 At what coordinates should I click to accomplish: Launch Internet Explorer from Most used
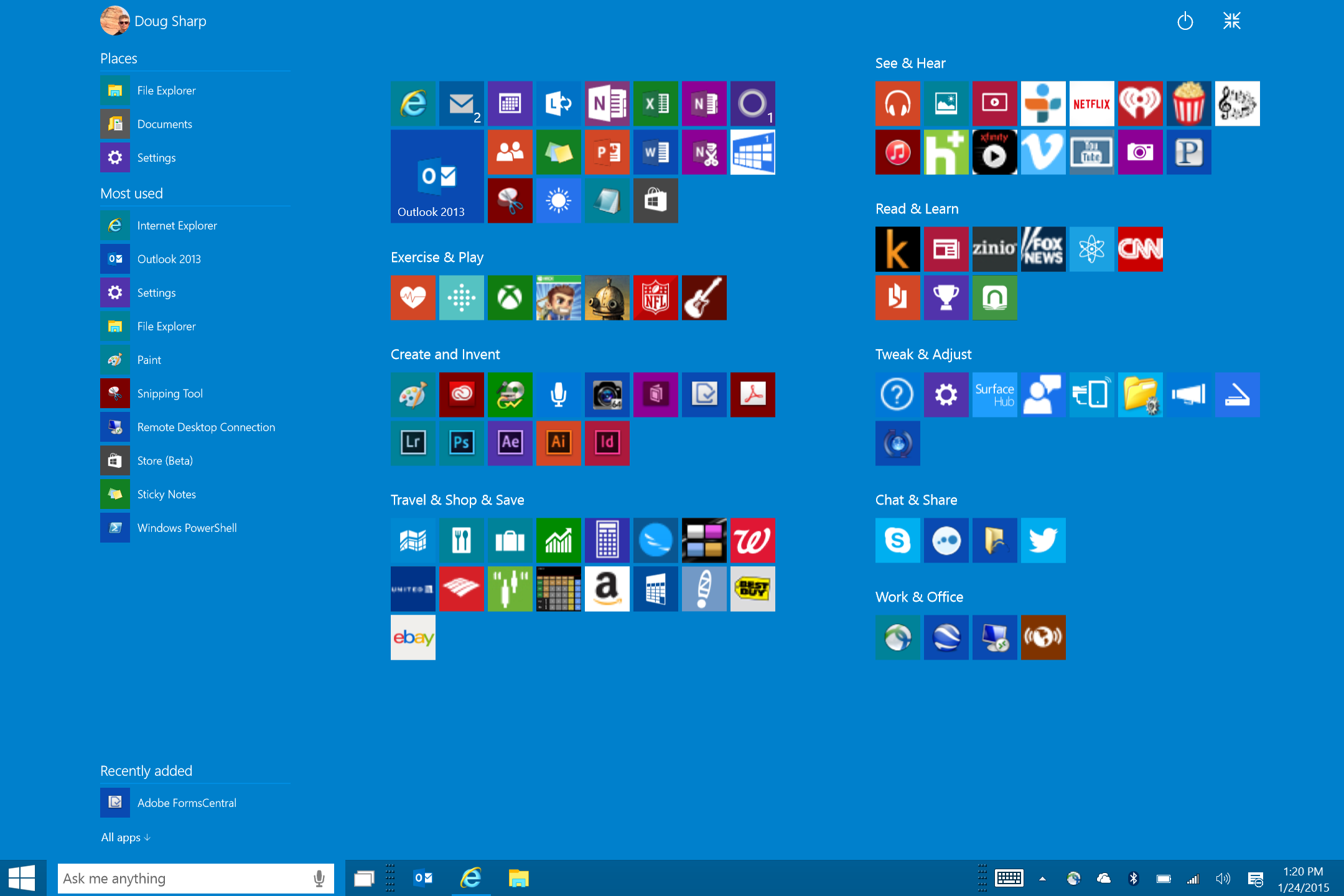tap(195, 225)
